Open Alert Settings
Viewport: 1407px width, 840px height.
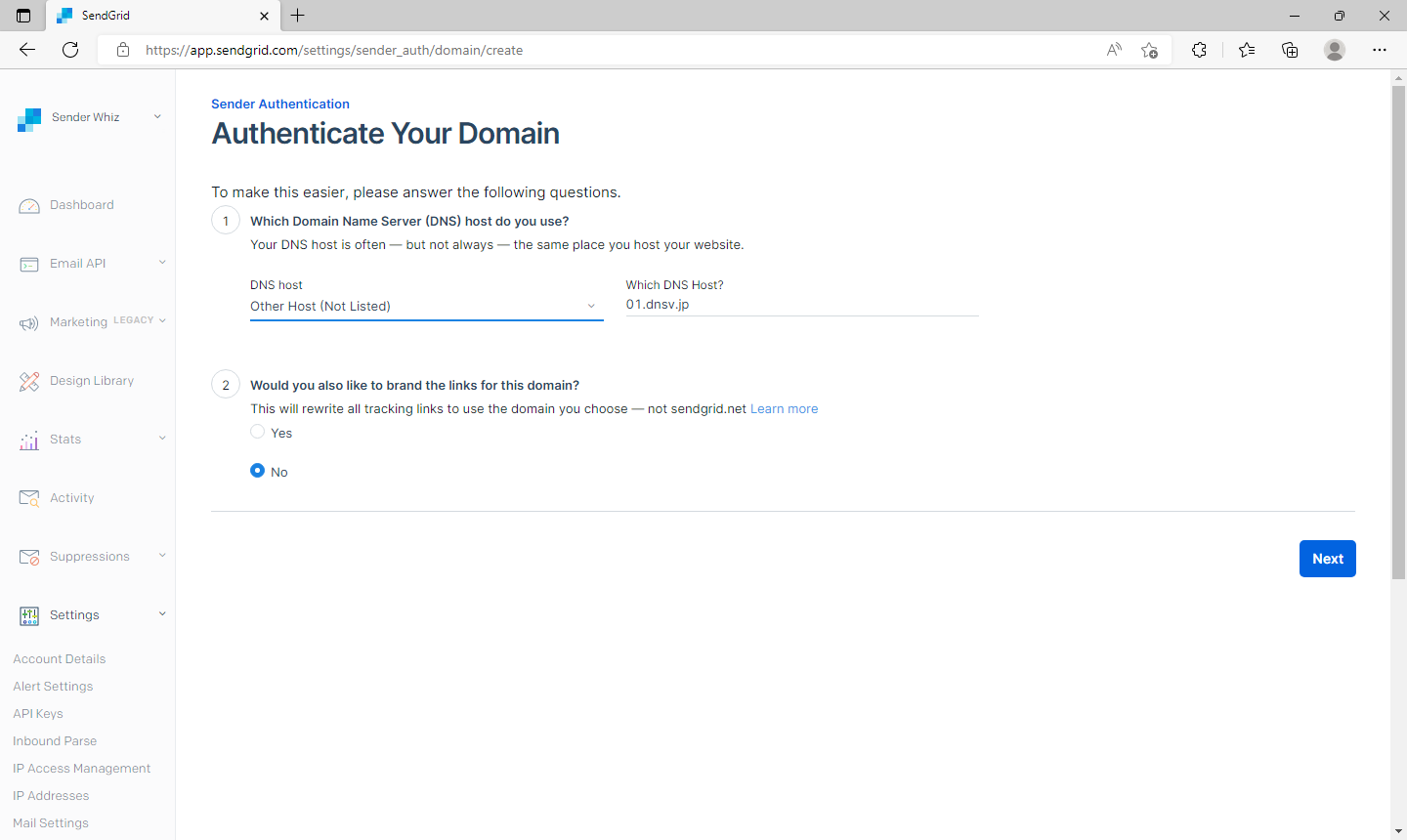tap(53, 687)
